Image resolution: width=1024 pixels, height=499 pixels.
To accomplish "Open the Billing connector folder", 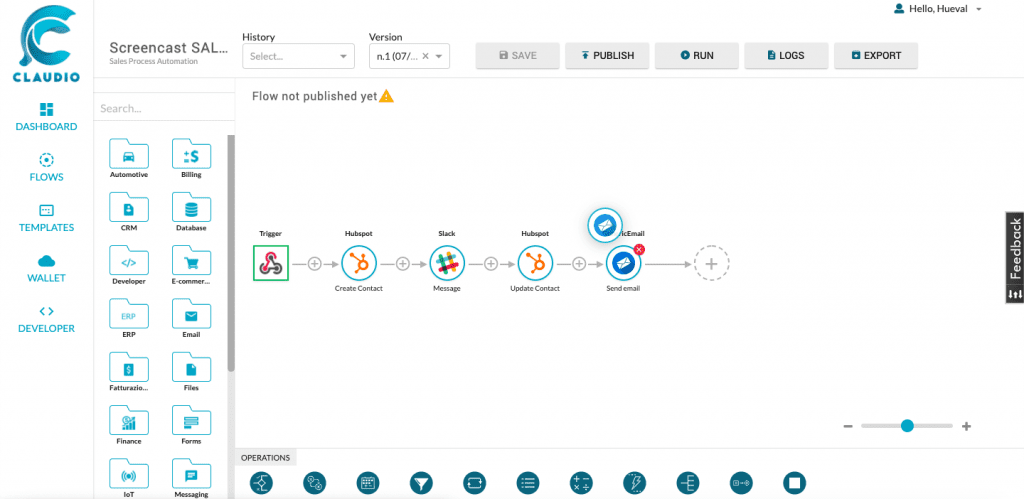I will pyautogui.click(x=191, y=159).
